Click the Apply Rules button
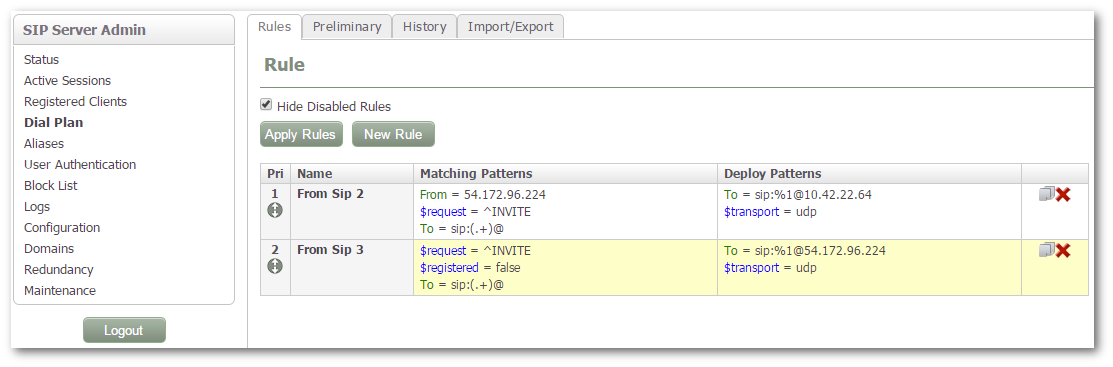 pos(301,134)
